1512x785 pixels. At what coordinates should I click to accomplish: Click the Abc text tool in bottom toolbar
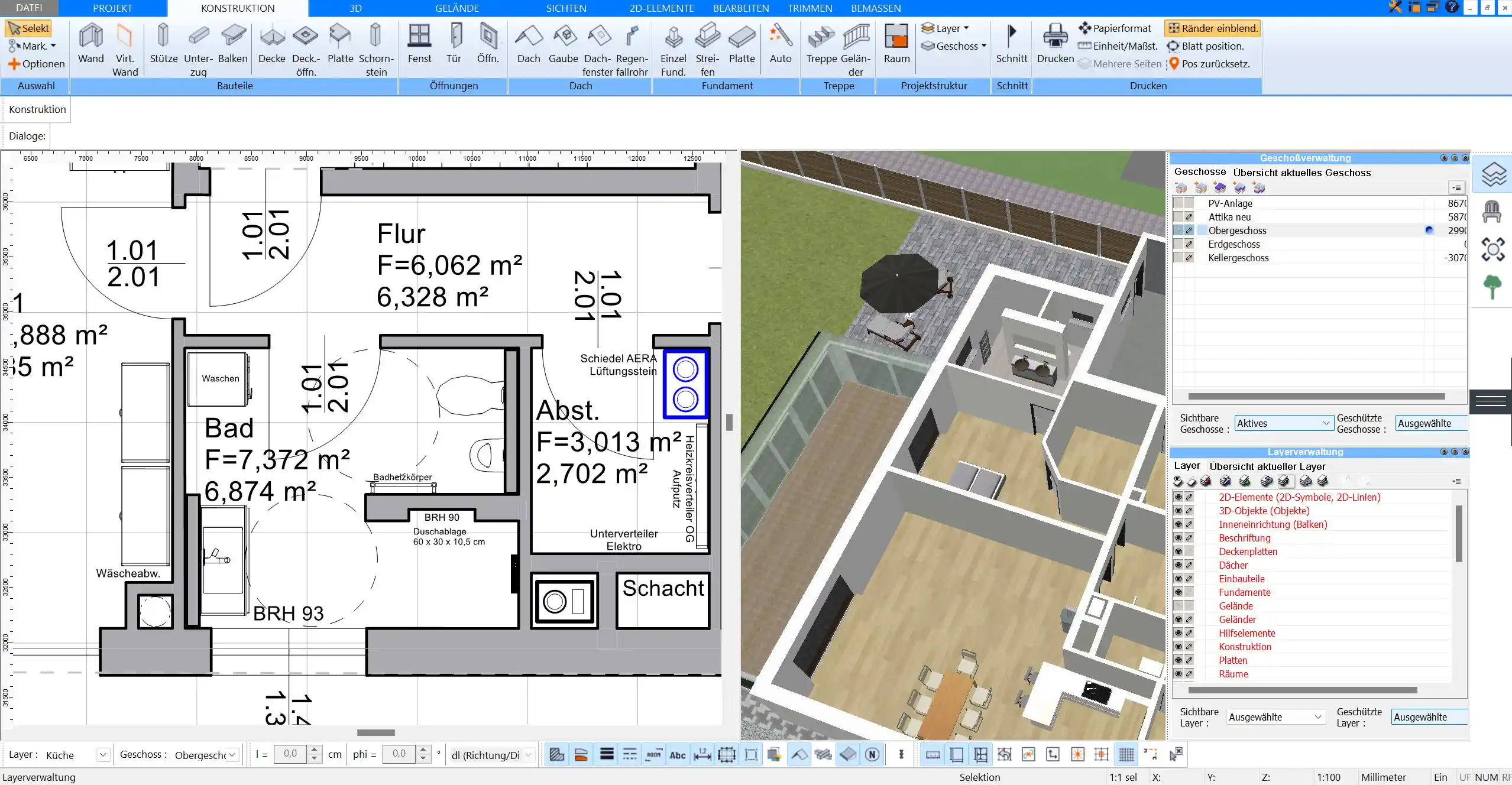tap(678, 755)
